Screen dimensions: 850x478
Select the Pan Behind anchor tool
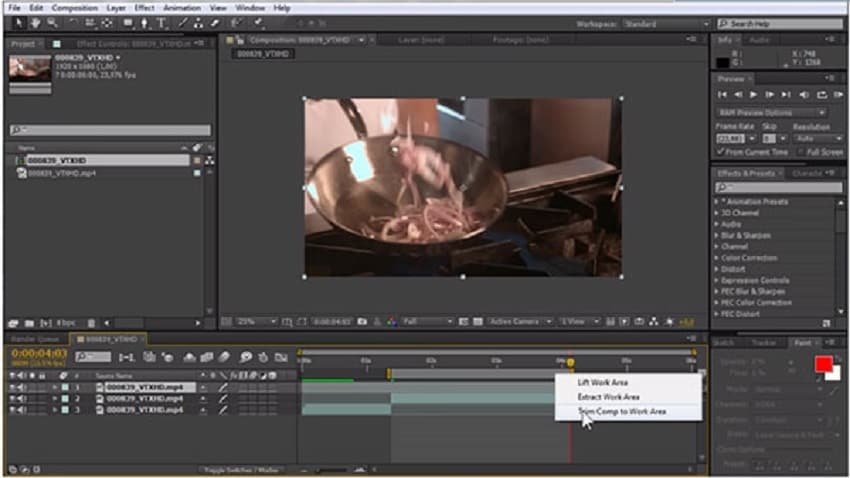107,23
